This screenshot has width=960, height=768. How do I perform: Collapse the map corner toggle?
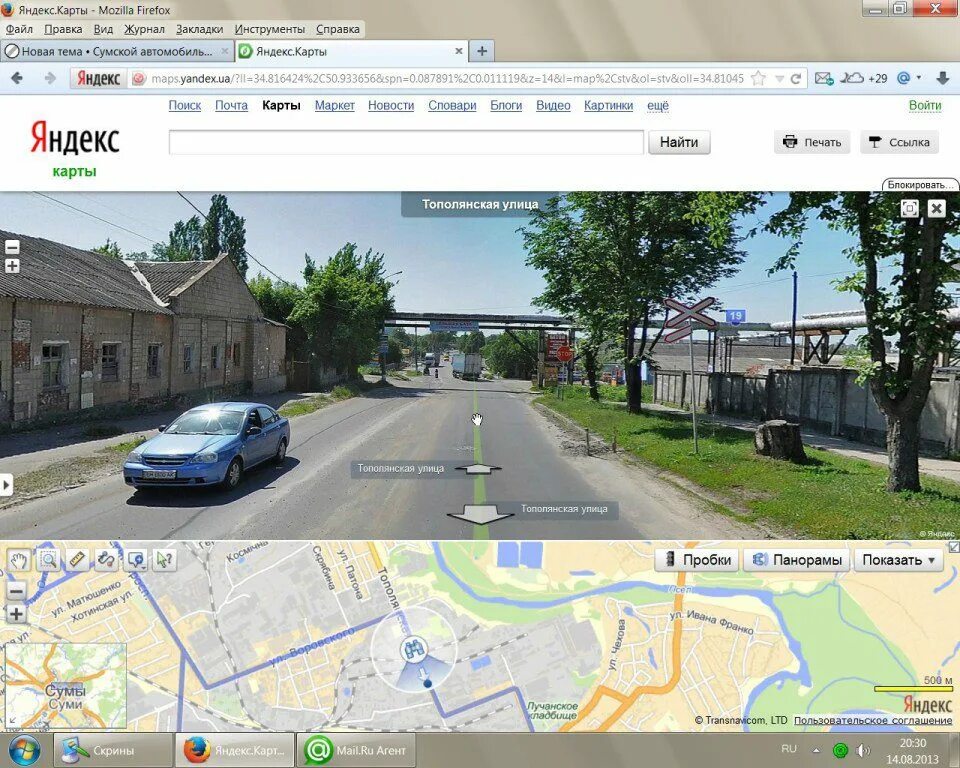coord(954,546)
